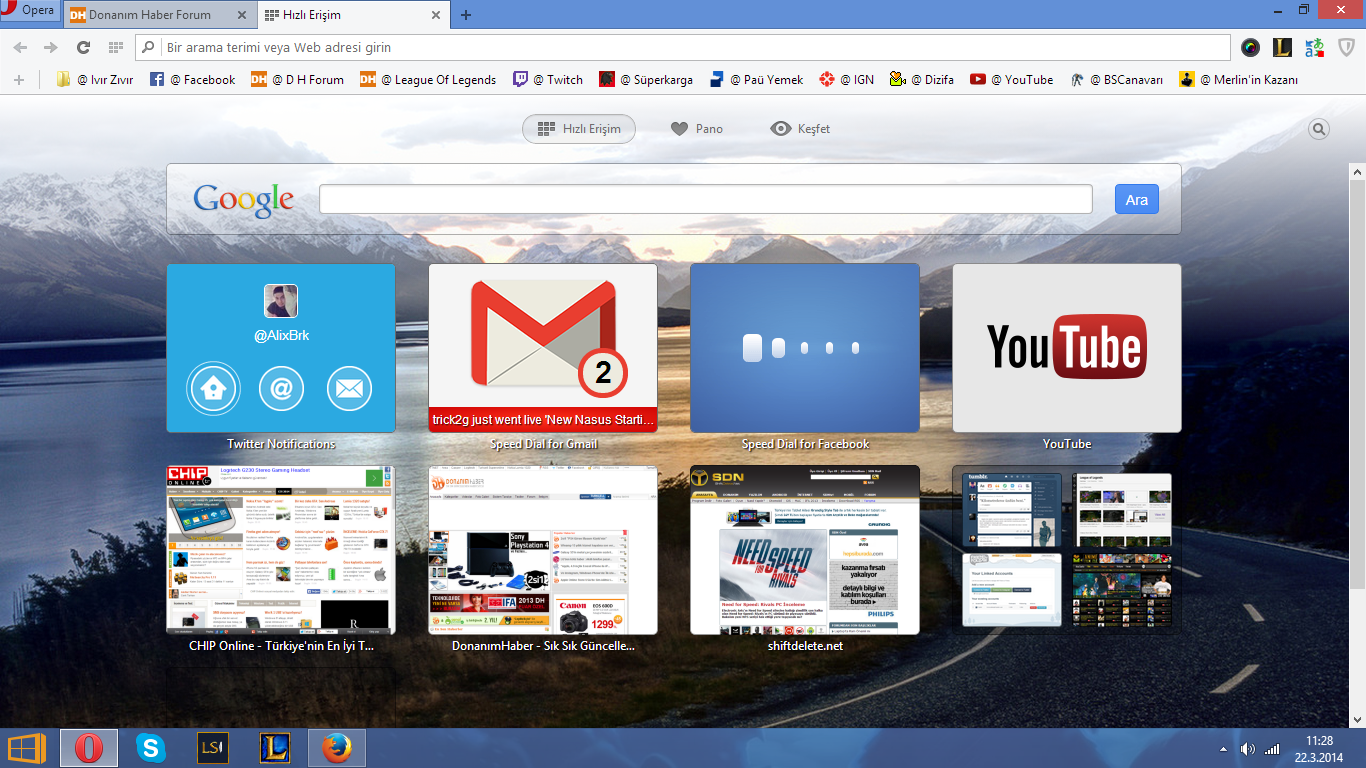Screen dimensions: 1366x768
Task: Open the Ivır Zıvır bookmark folder
Action: pos(95,79)
